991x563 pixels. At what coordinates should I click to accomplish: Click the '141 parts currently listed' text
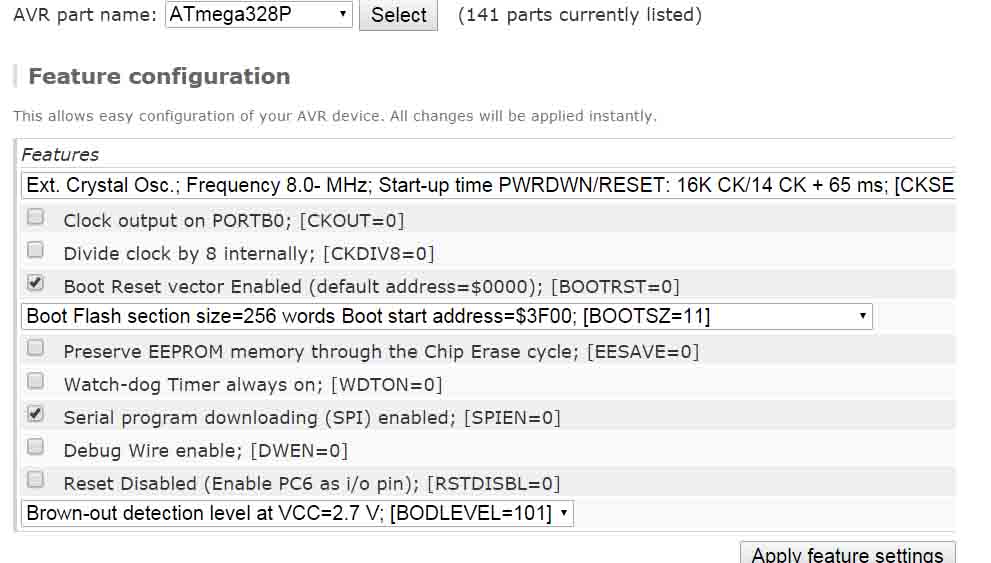click(x=579, y=15)
